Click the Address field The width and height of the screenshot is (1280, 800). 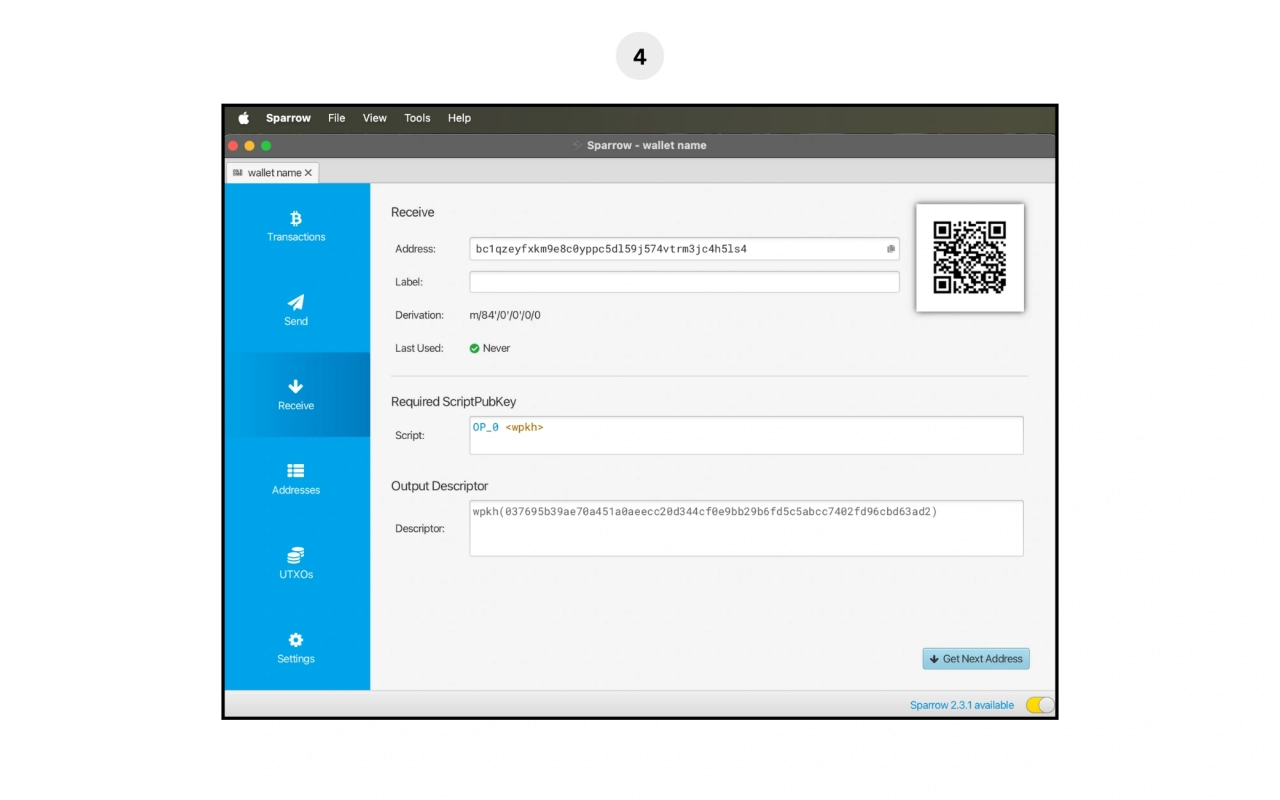[x=684, y=249]
